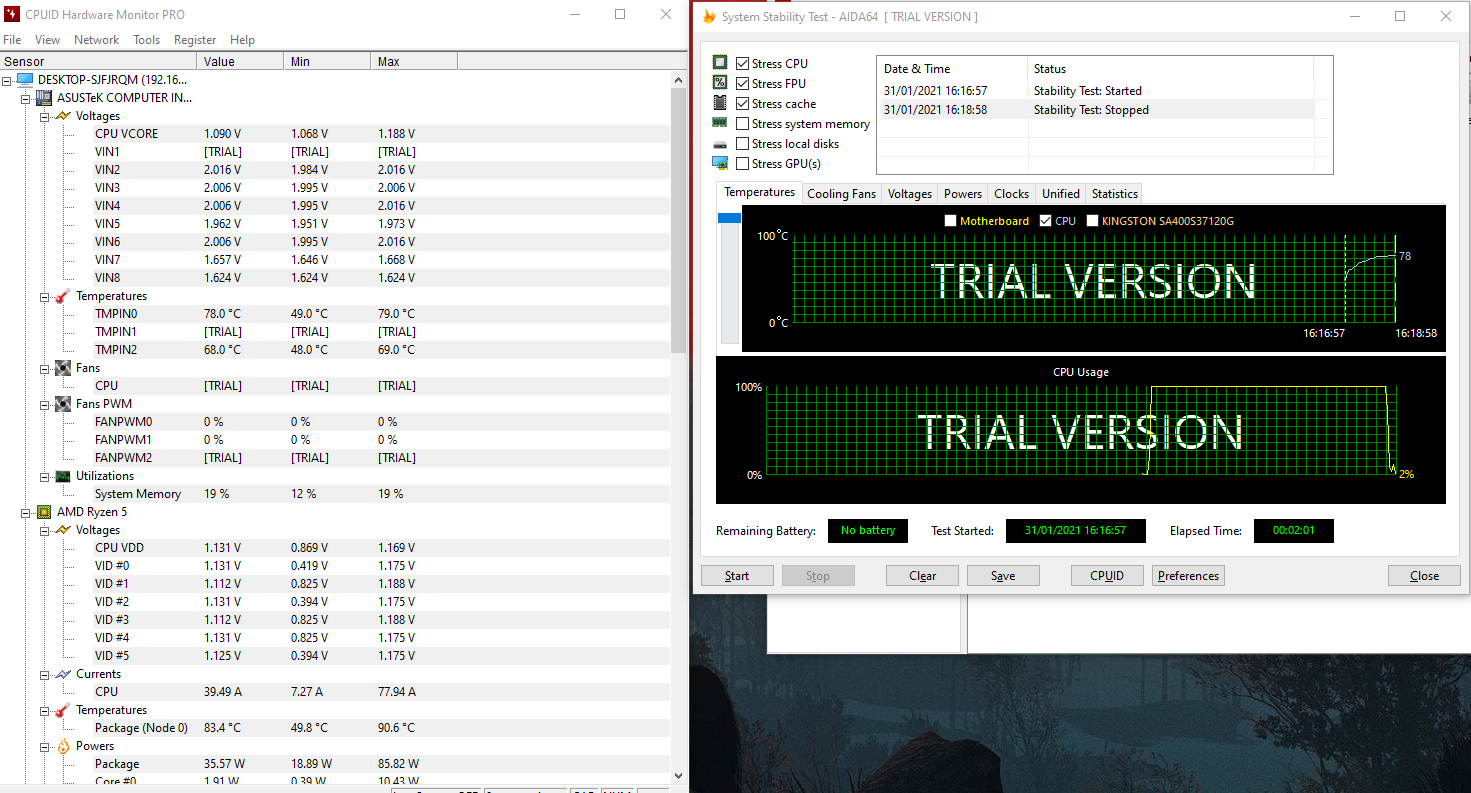
Task: Collapse the Utilizations branch
Action: point(45,476)
